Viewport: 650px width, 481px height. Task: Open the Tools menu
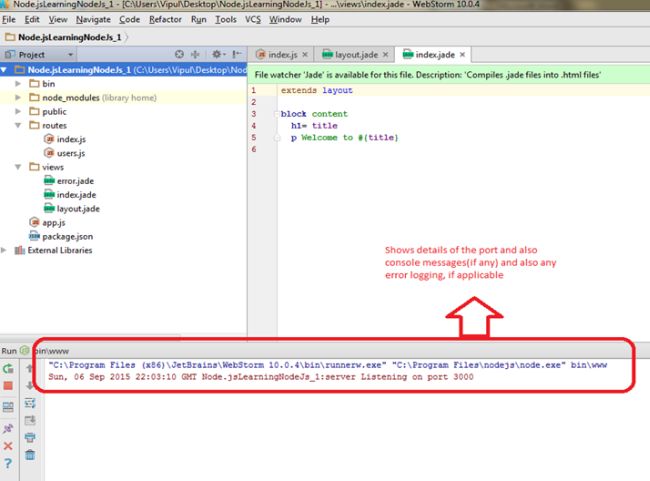(x=226, y=19)
